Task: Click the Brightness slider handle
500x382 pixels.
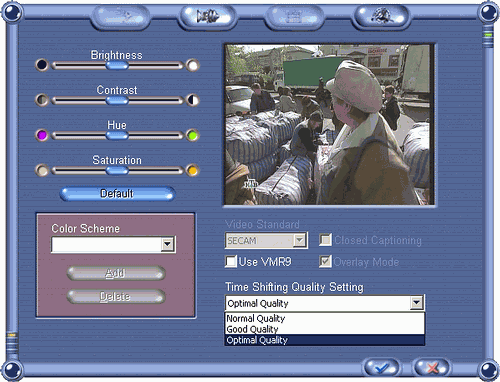Action: click(x=117, y=65)
